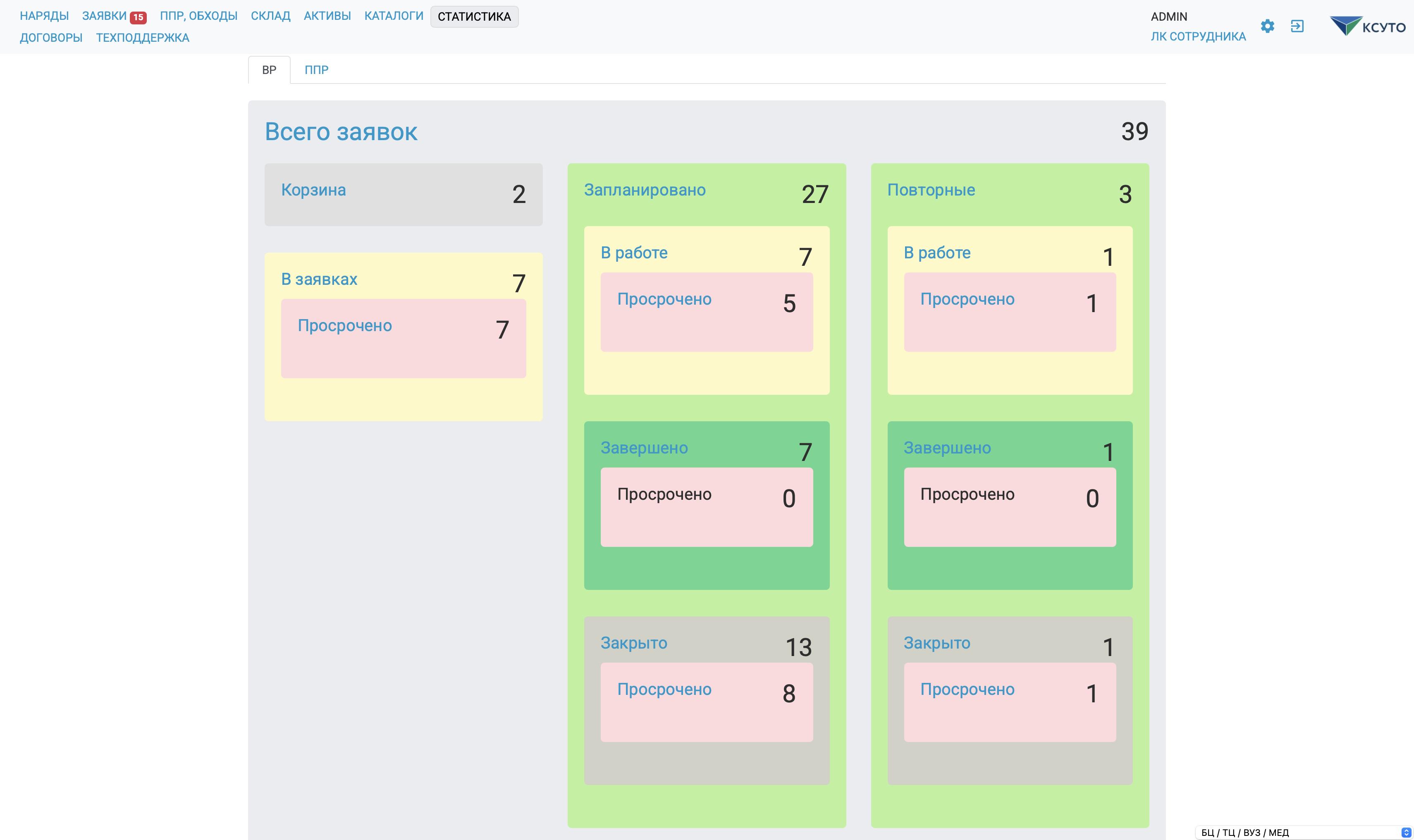Select the ВР tab
The width and height of the screenshot is (1414, 840).
pyautogui.click(x=269, y=69)
